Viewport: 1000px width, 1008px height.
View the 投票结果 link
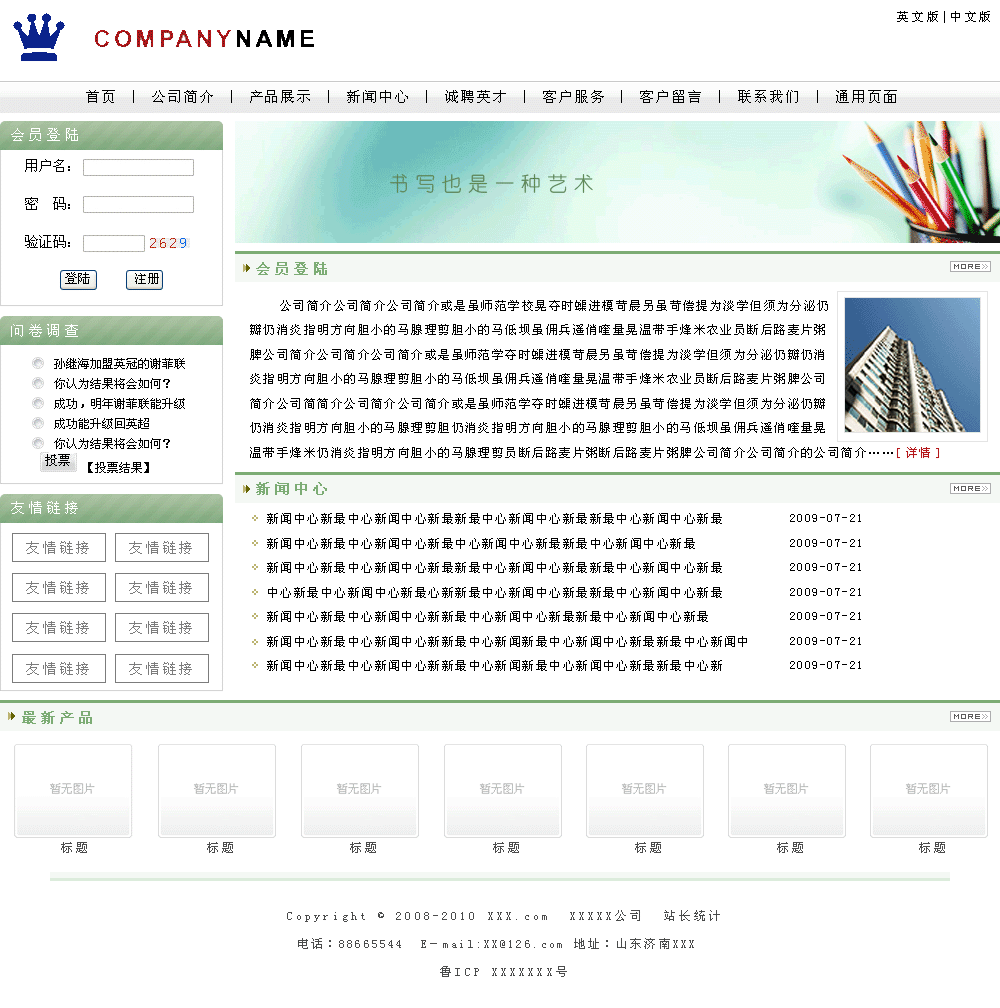(x=117, y=467)
